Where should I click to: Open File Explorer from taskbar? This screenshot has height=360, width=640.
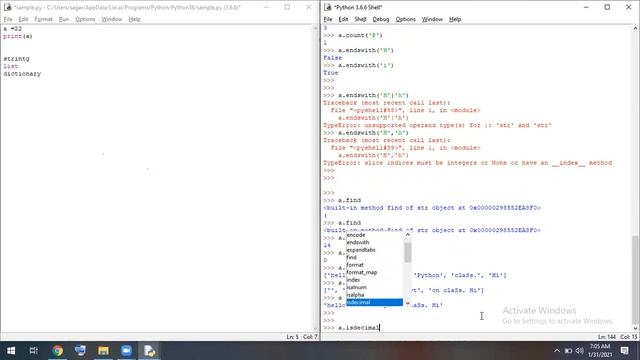click(x=103, y=351)
